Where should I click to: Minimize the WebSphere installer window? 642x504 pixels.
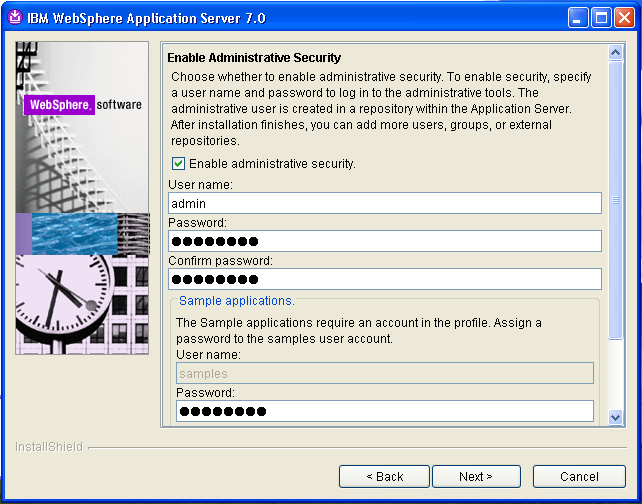point(578,18)
